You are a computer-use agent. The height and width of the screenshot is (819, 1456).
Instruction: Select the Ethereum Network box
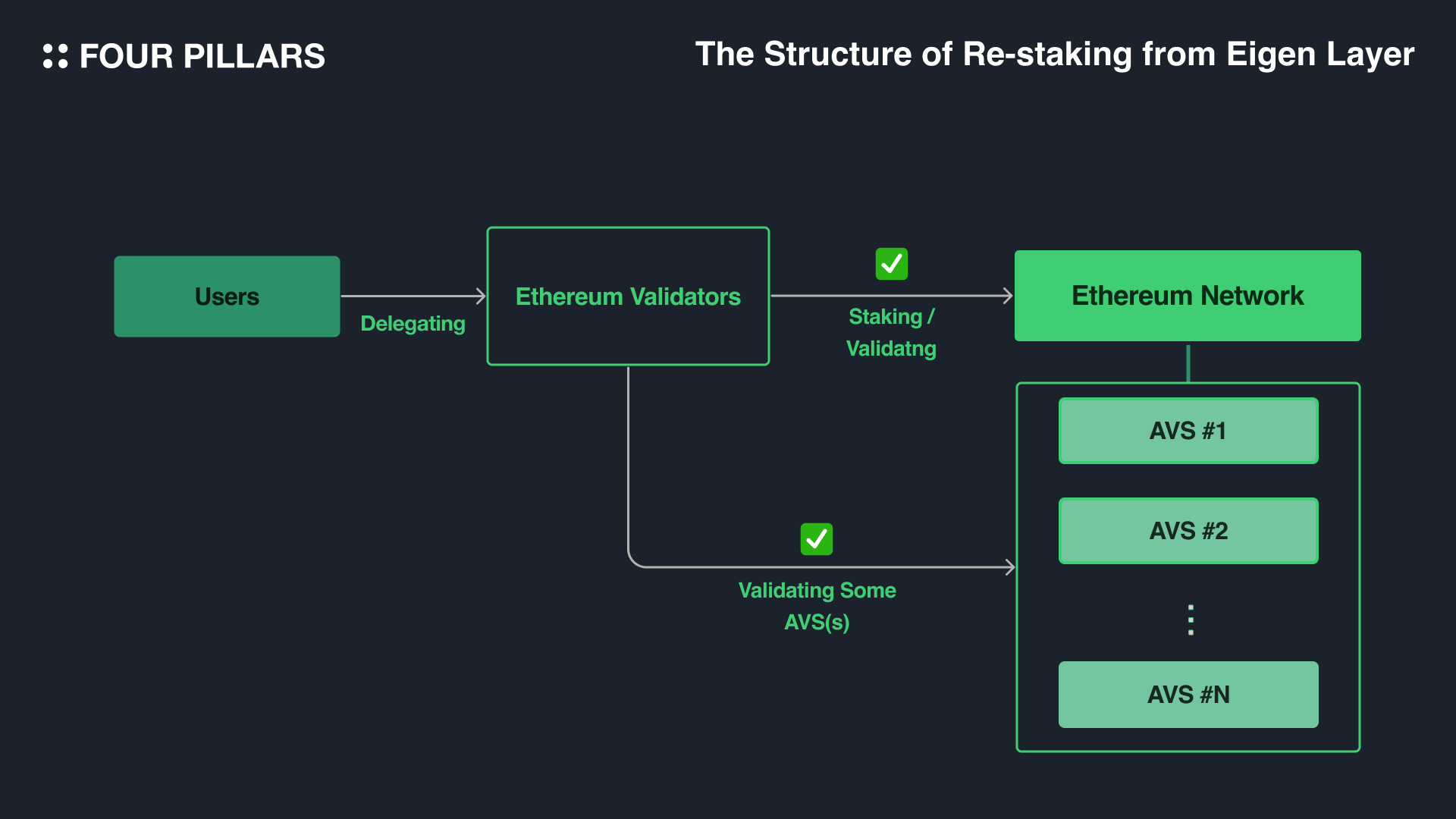point(1188,296)
